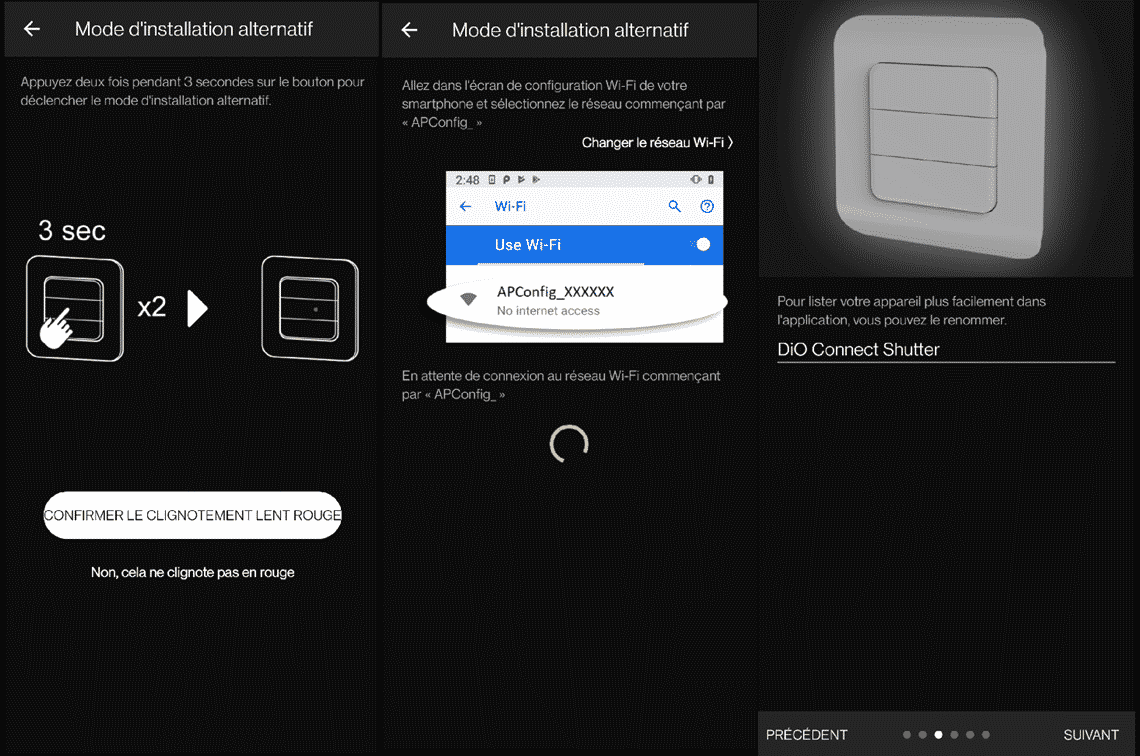This screenshot has height=756, width=1140.
Task: Click the 'Use Wi-Fi' label text
Action: pos(528,245)
